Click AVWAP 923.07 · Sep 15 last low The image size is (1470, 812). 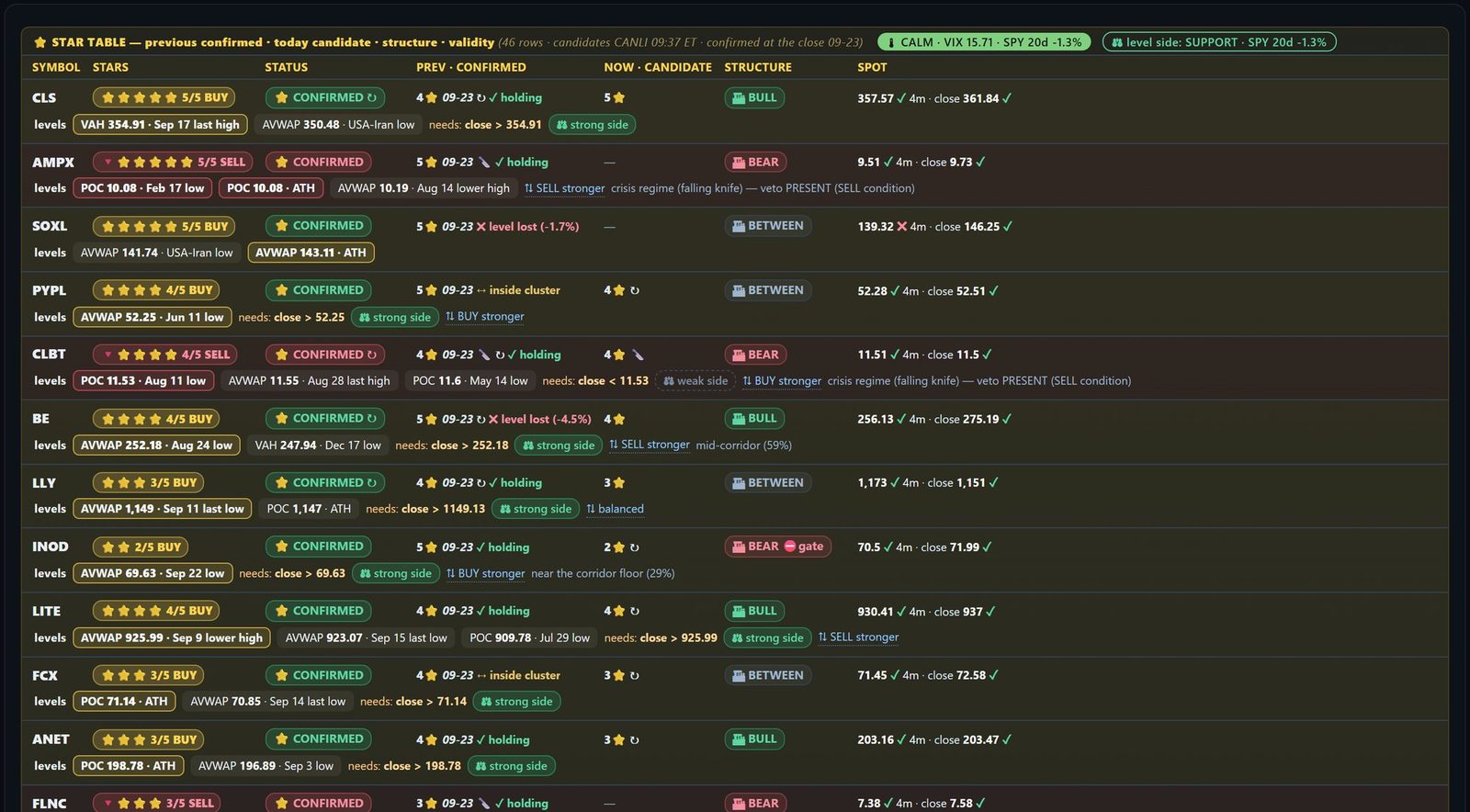[x=366, y=637]
